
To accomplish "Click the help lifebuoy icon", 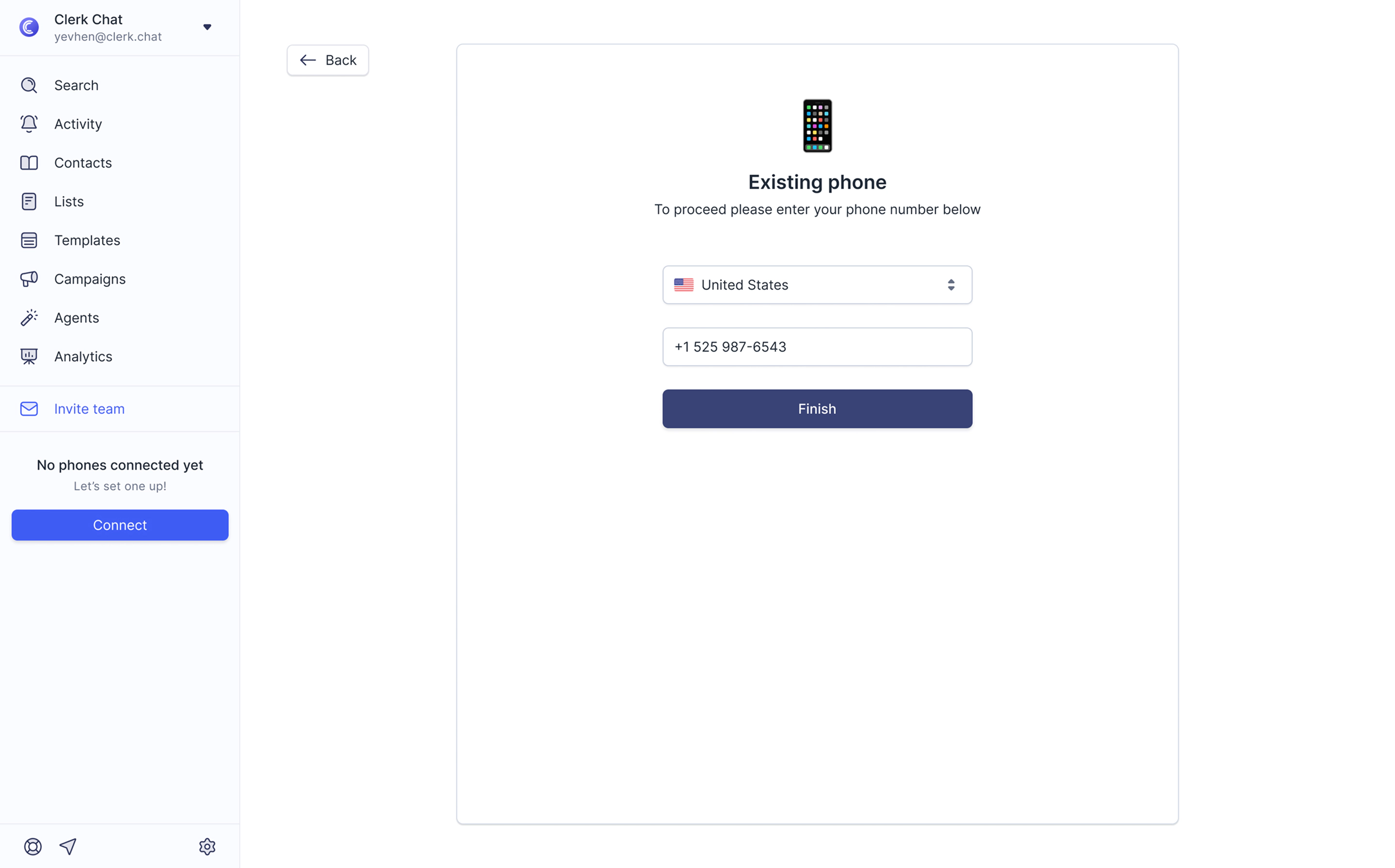I will point(33,847).
